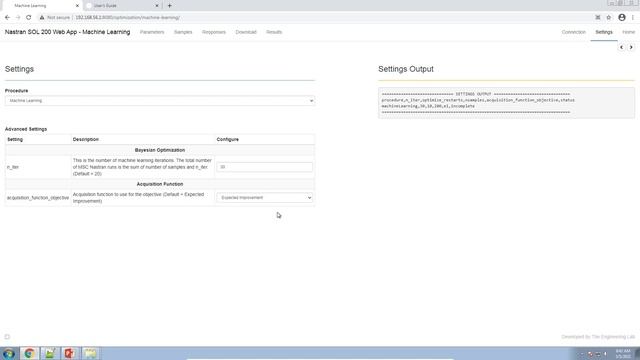Open the Results nav item

(274, 32)
